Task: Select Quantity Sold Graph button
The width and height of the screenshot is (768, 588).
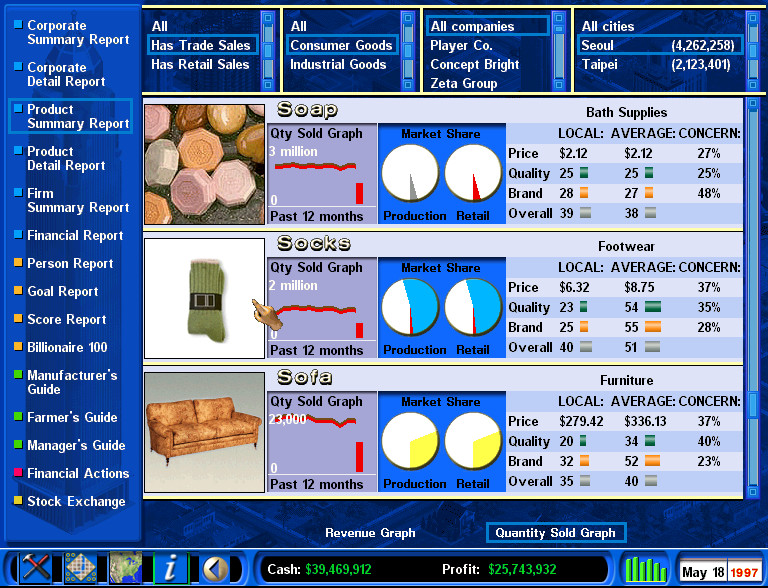Action: (x=555, y=533)
